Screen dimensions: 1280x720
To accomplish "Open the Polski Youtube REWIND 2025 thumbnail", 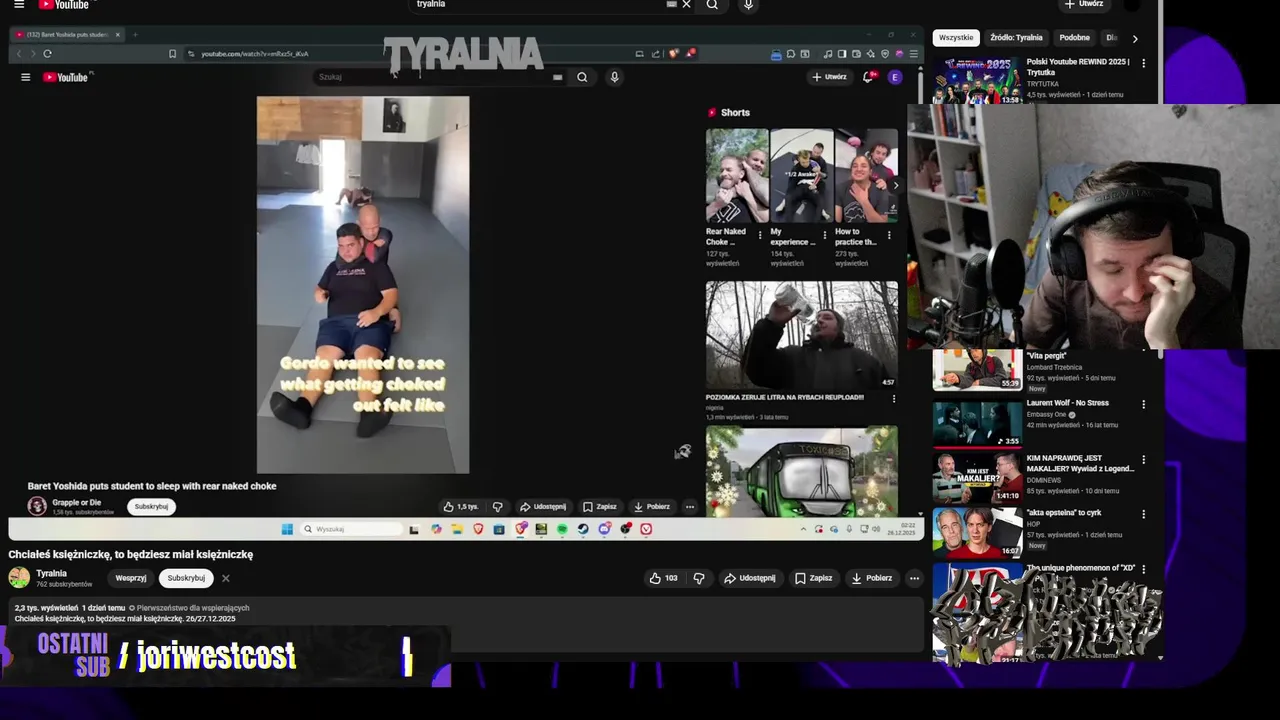I will pos(977,80).
